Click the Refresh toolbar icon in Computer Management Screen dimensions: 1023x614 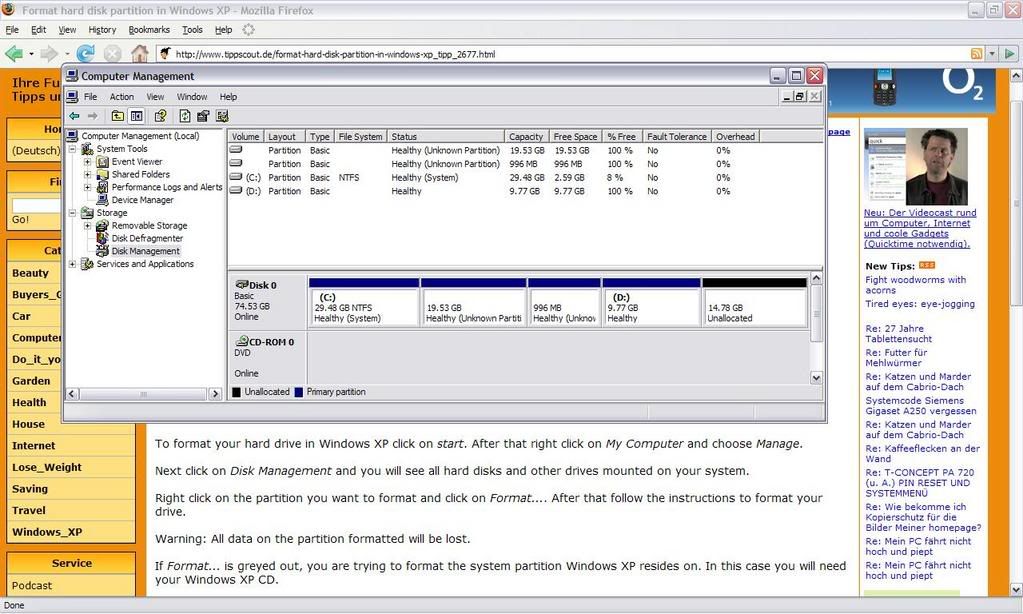tap(185, 116)
